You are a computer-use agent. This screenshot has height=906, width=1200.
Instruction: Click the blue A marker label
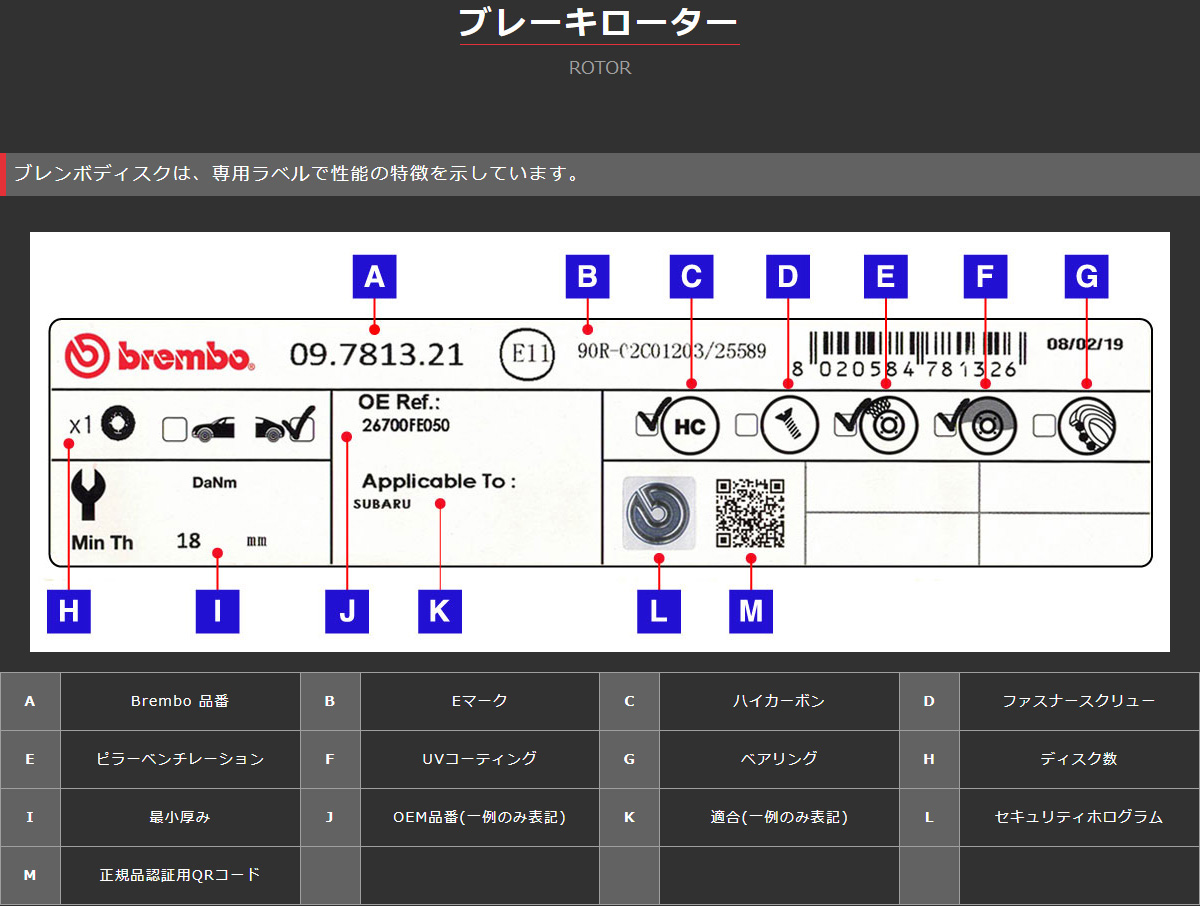coord(375,277)
